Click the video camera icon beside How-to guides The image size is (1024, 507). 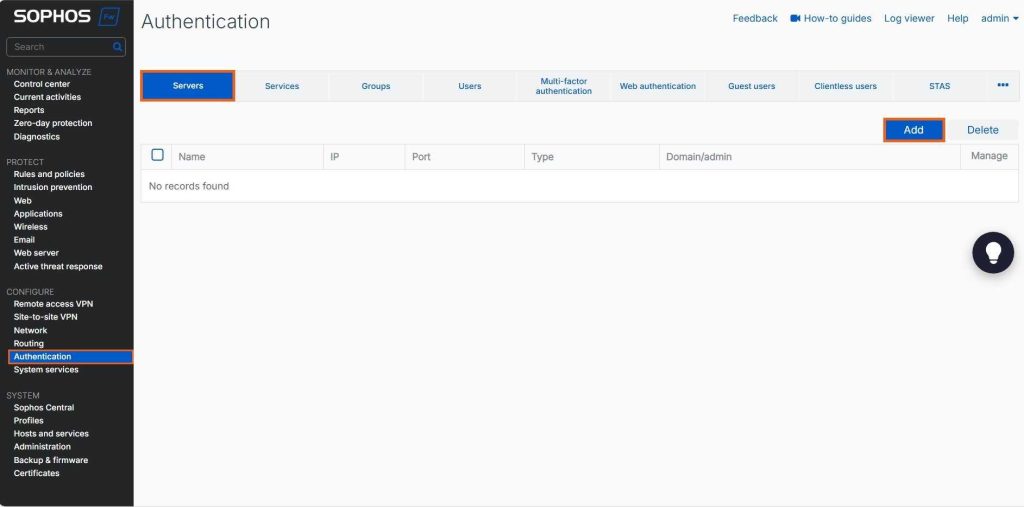pyautogui.click(x=795, y=18)
